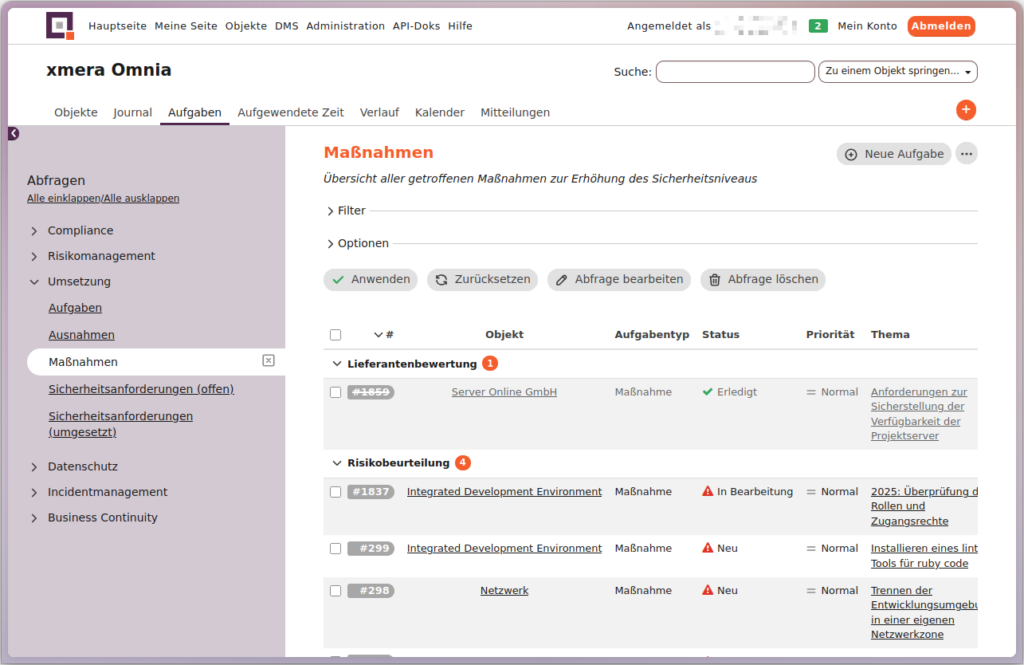
Task: Click the X icon beside Maßnahmen
Action: [268, 361]
